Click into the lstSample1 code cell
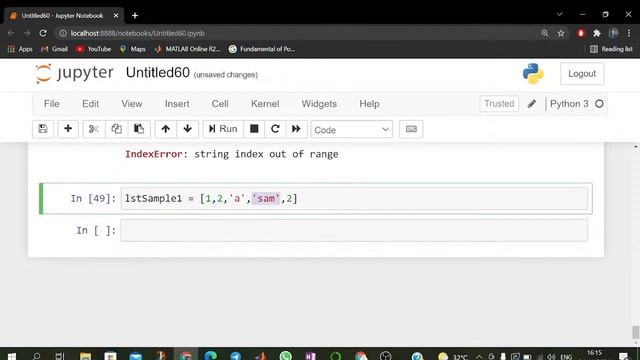The width and height of the screenshot is (640, 360). (354, 198)
